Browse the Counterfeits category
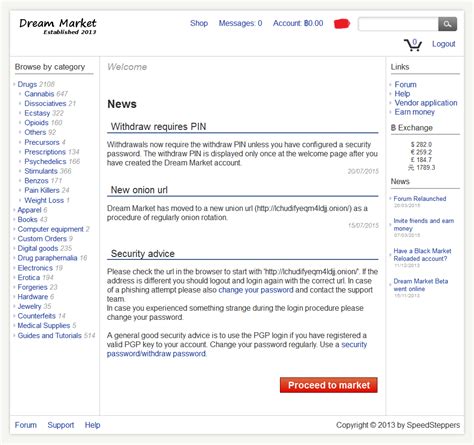Viewport: 474px width, 445px height. pyautogui.click(x=36, y=316)
